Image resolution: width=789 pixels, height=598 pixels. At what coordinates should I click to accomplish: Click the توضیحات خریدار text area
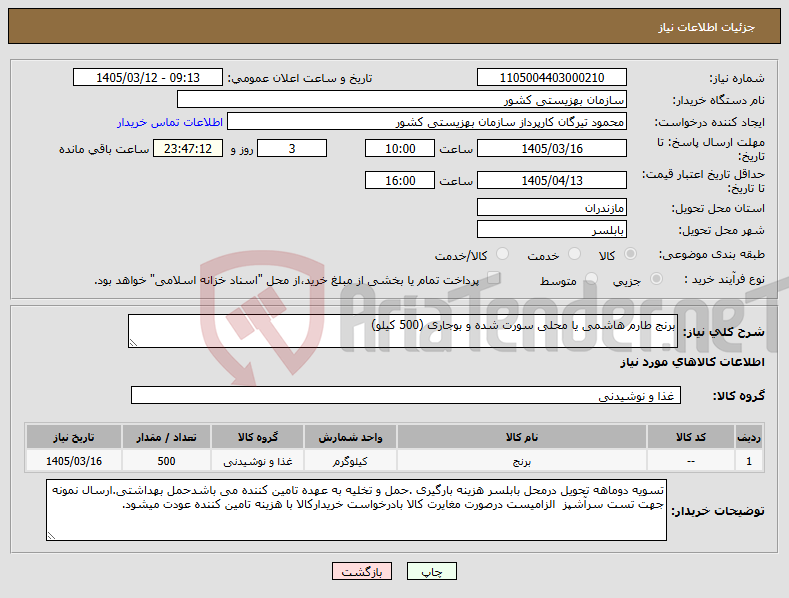pyautogui.click(x=356, y=510)
